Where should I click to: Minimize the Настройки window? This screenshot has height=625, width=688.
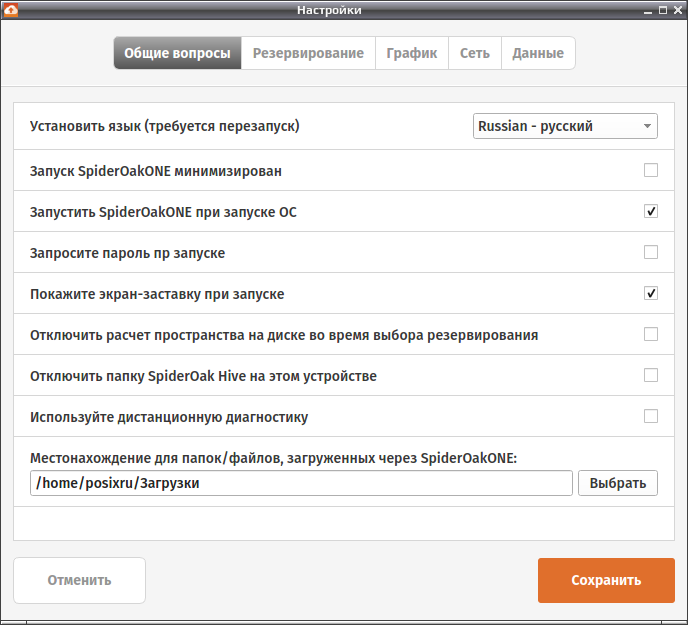coord(648,11)
